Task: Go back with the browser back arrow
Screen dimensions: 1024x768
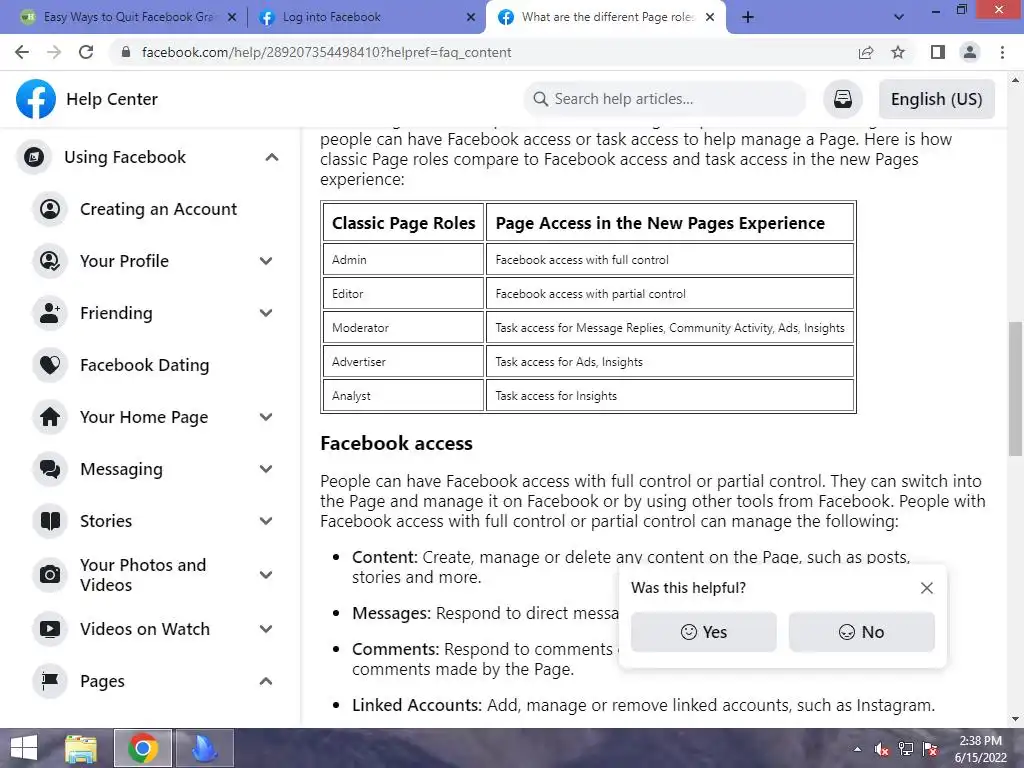Action: (22, 52)
